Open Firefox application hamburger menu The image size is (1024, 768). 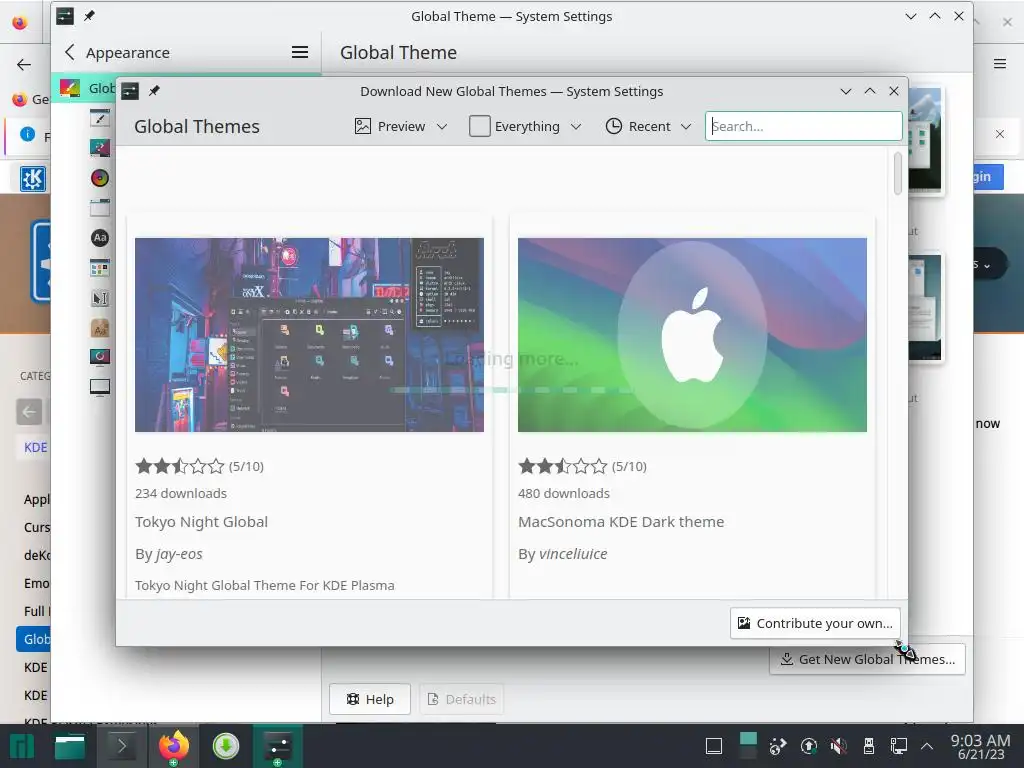(1000, 63)
